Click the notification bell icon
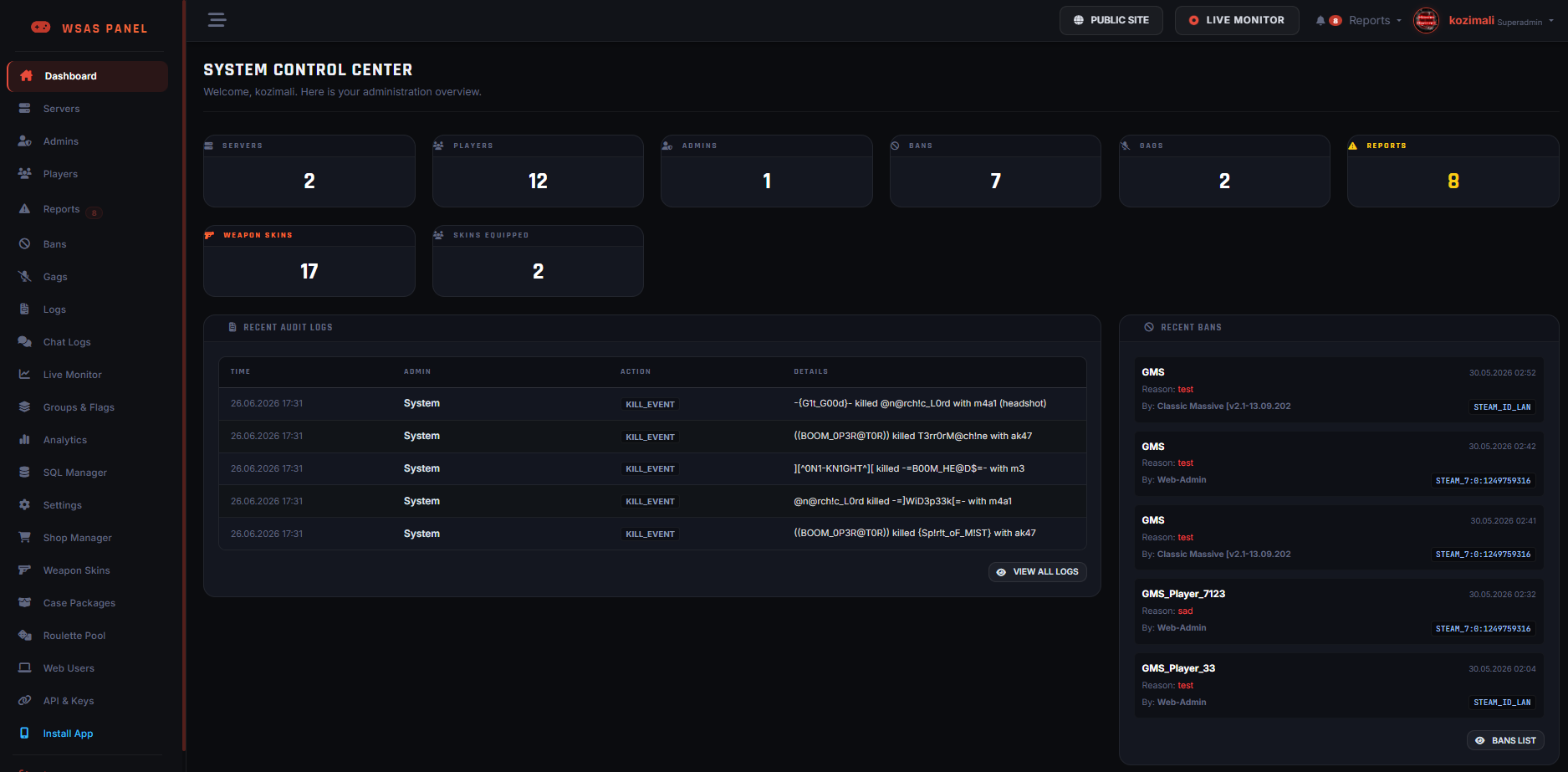 coord(1320,21)
